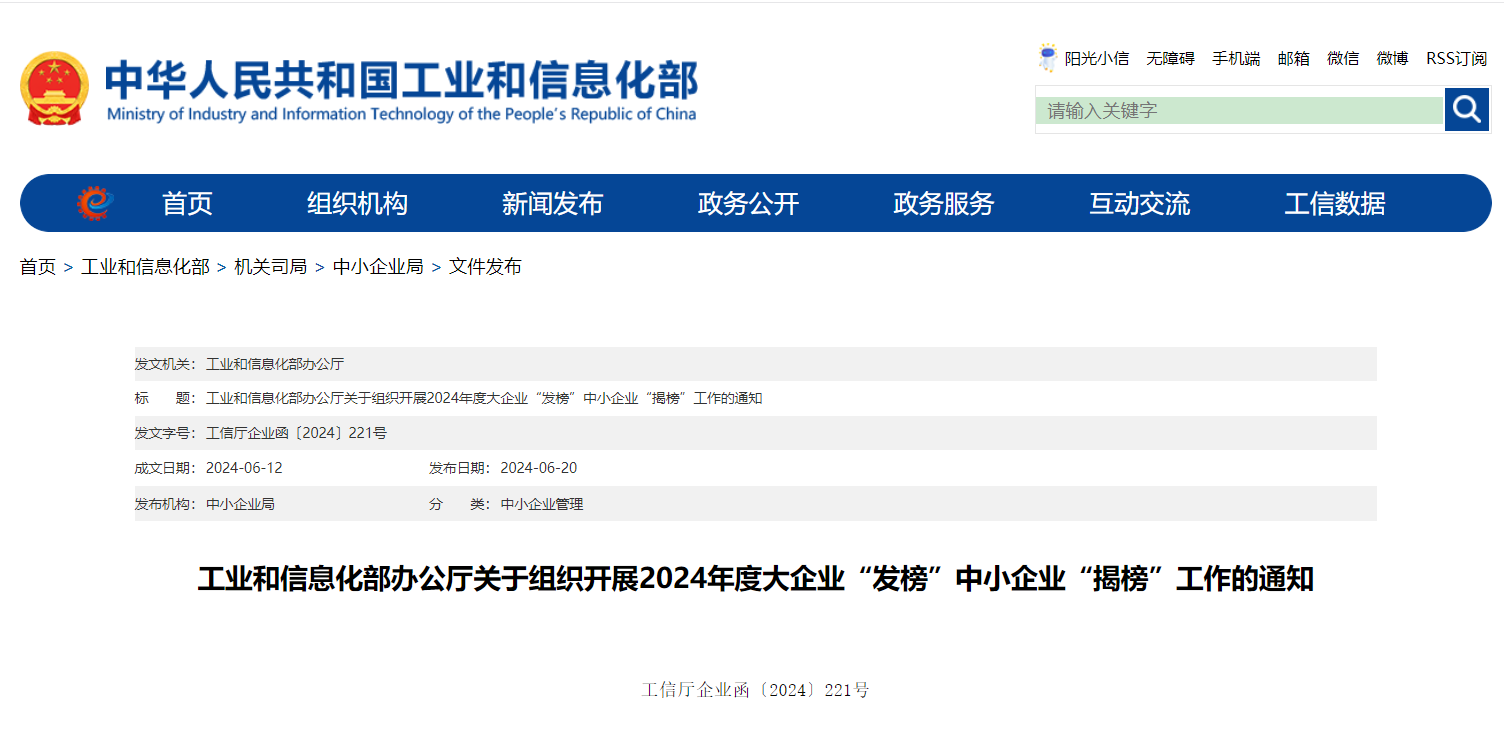1504x737 pixels.
Task: Open the 首页 navigation menu item
Action: click(x=187, y=204)
